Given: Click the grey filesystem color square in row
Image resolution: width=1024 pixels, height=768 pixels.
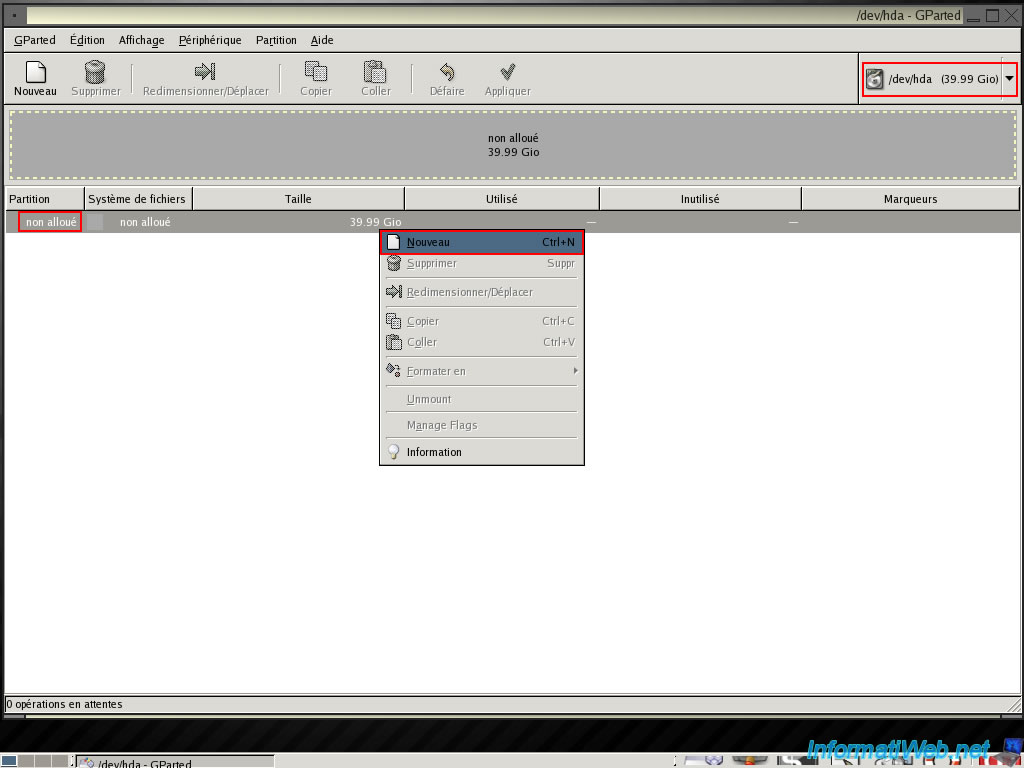Looking at the screenshot, I should [x=95, y=222].
